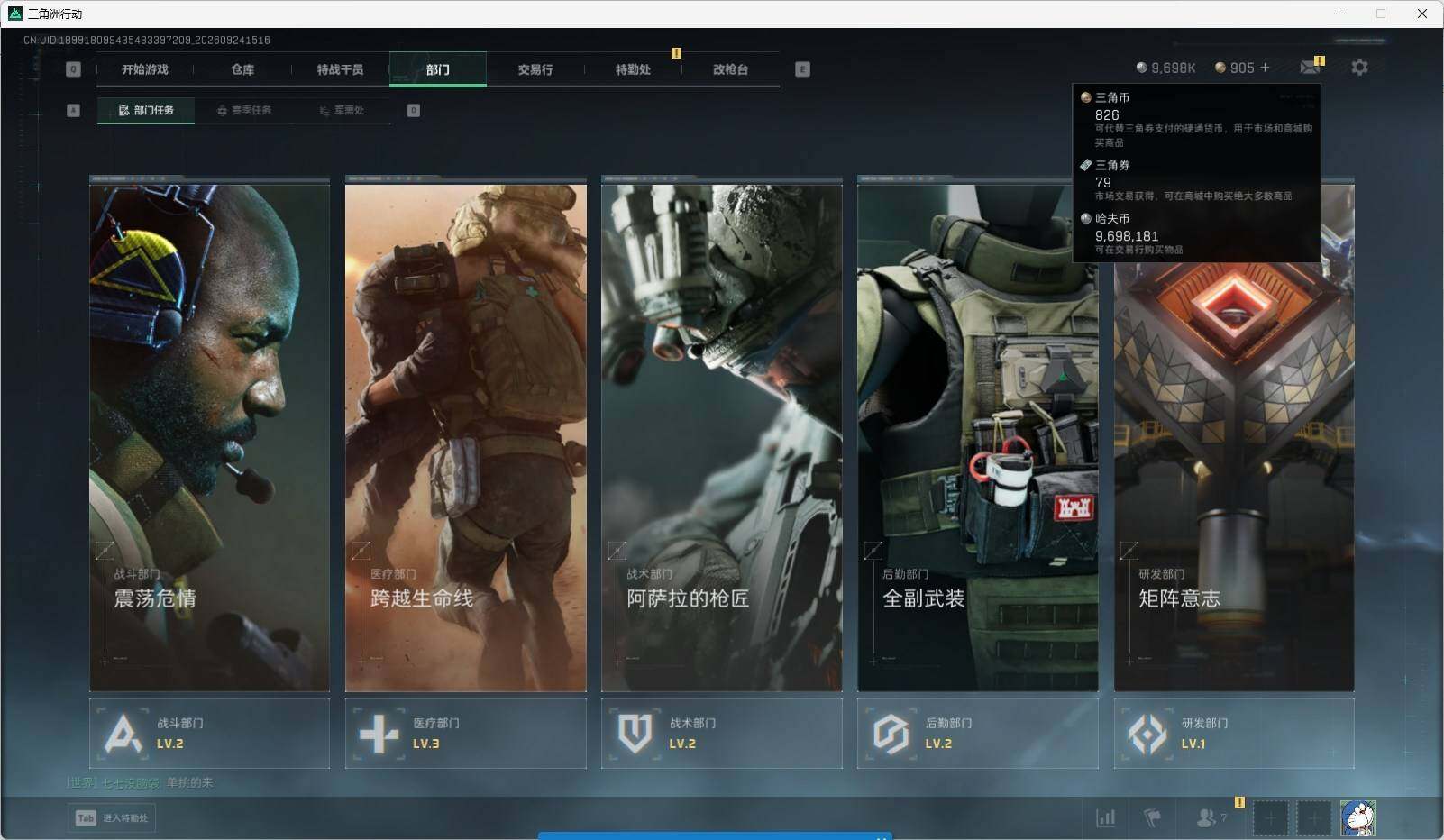1444x840 pixels.
Task: Switch to the 特勤处 tab
Action: [x=633, y=69]
